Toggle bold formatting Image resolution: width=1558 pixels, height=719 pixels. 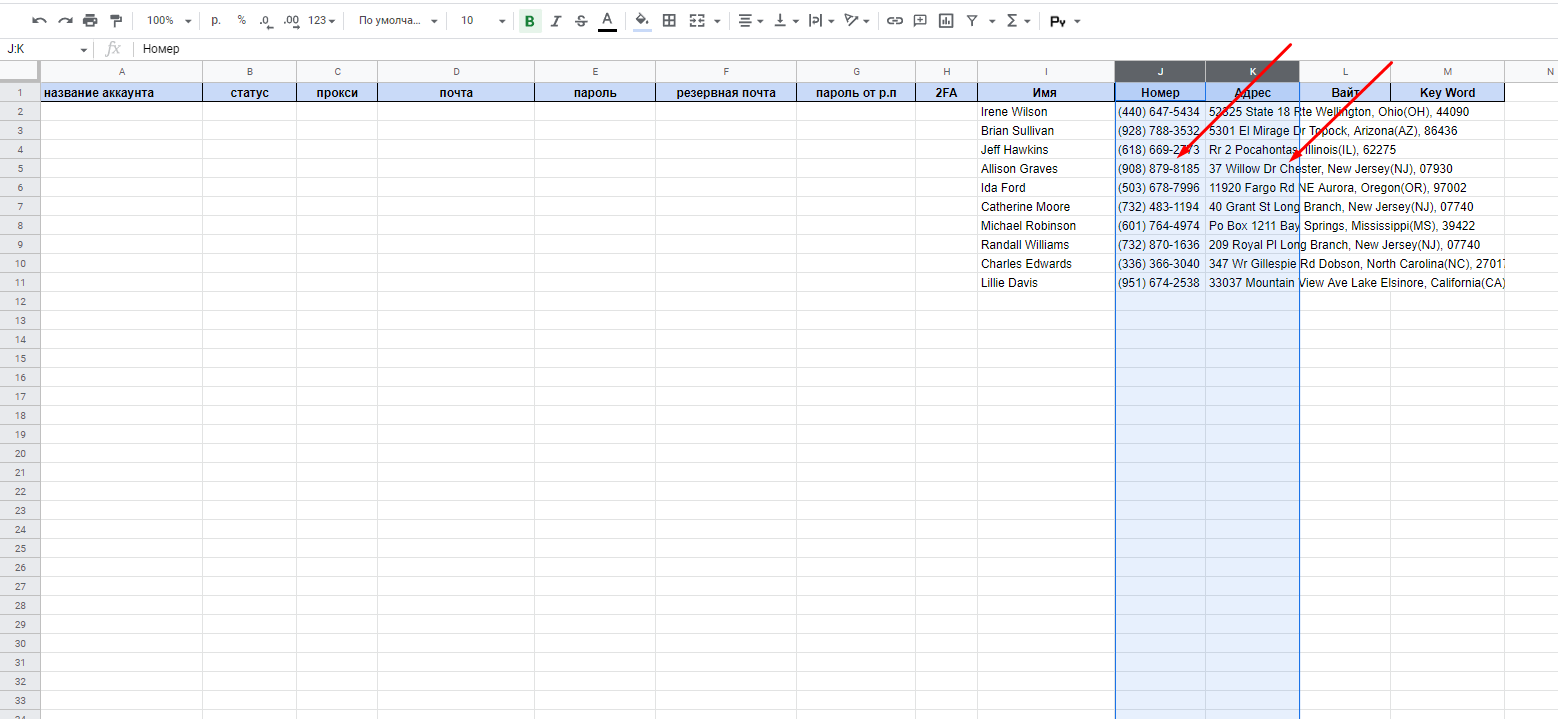point(529,21)
